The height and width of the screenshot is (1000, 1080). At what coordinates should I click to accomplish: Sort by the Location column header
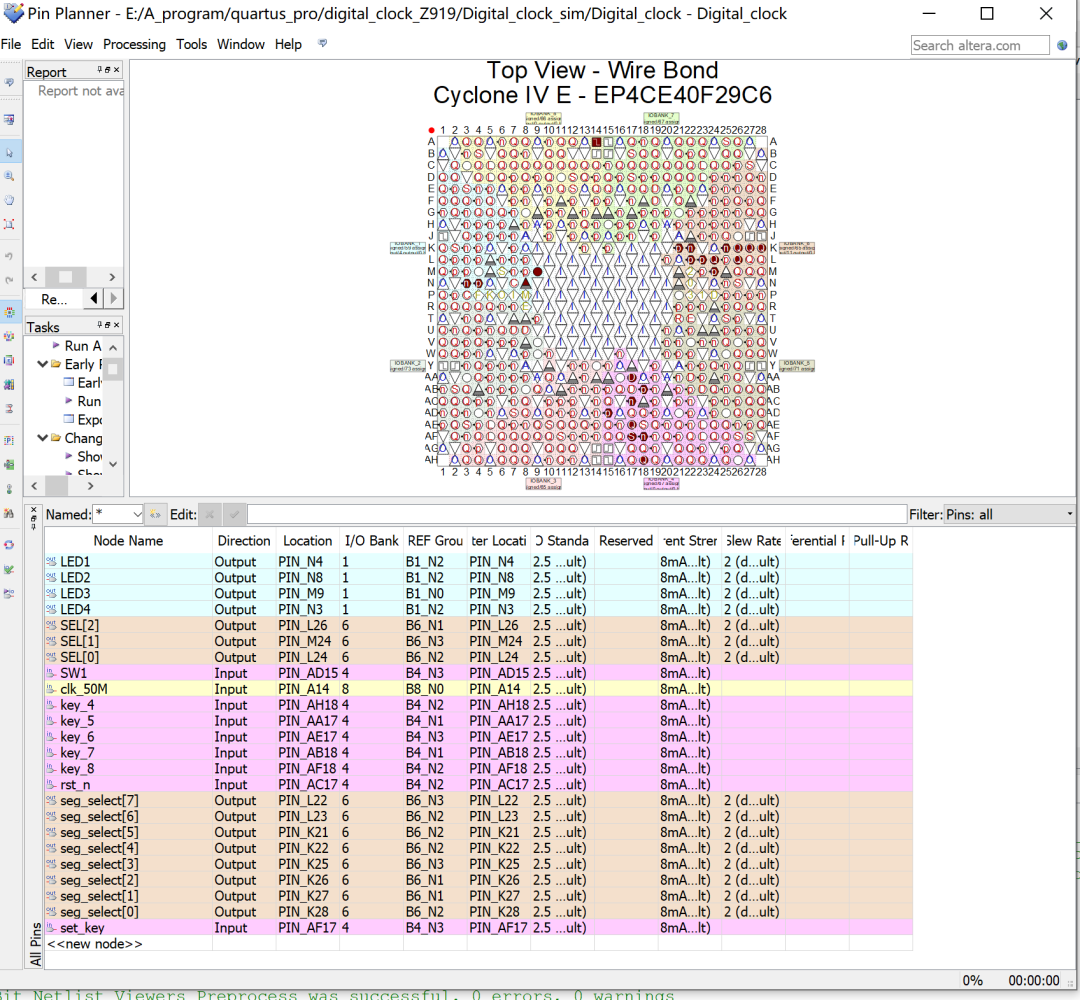(307, 541)
